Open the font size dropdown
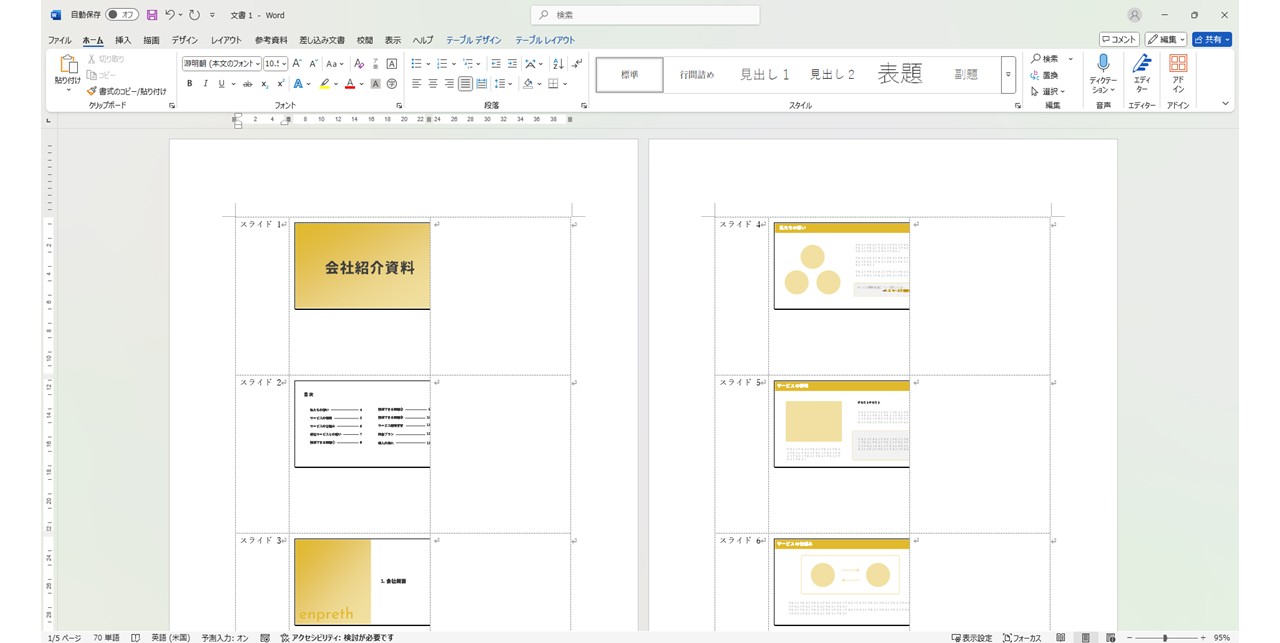 [285, 63]
